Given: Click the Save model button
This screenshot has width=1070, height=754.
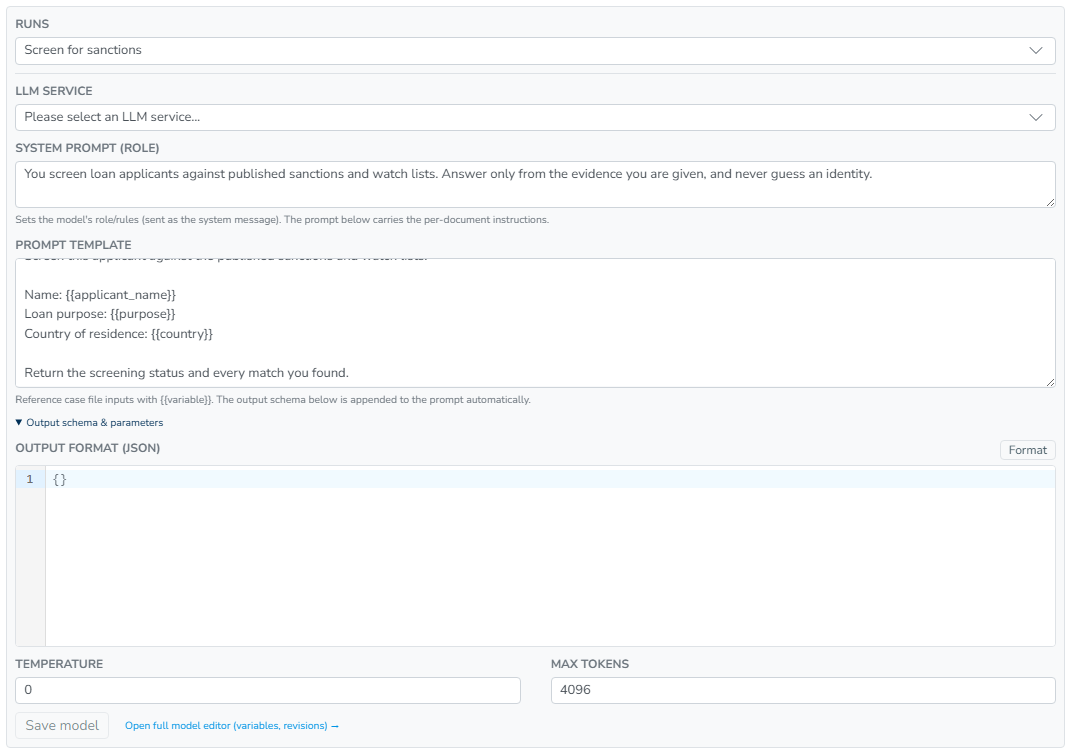Looking at the screenshot, I should [x=62, y=725].
